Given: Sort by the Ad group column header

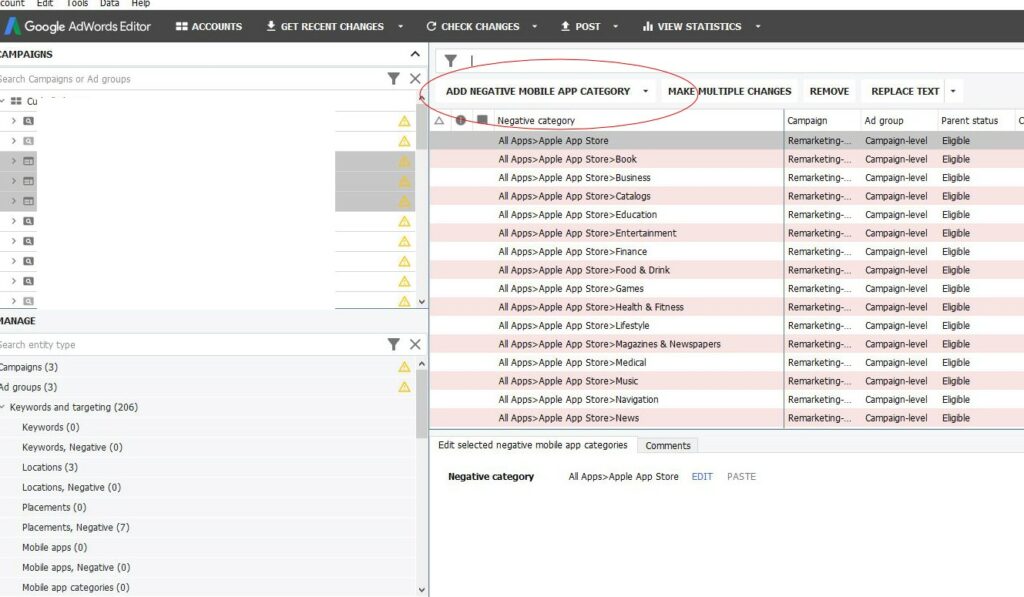Looking at the screenshot, I should [899, 120].
